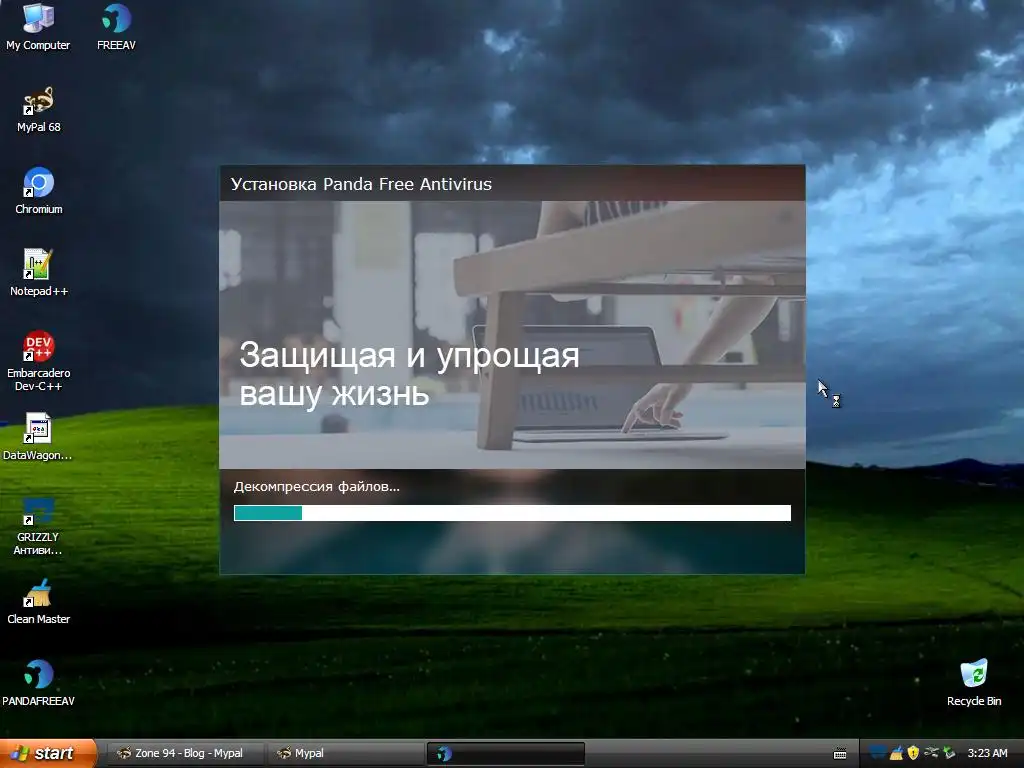
Task: Click the 3:23 AM system clock
Action: (x=987, y=753)
